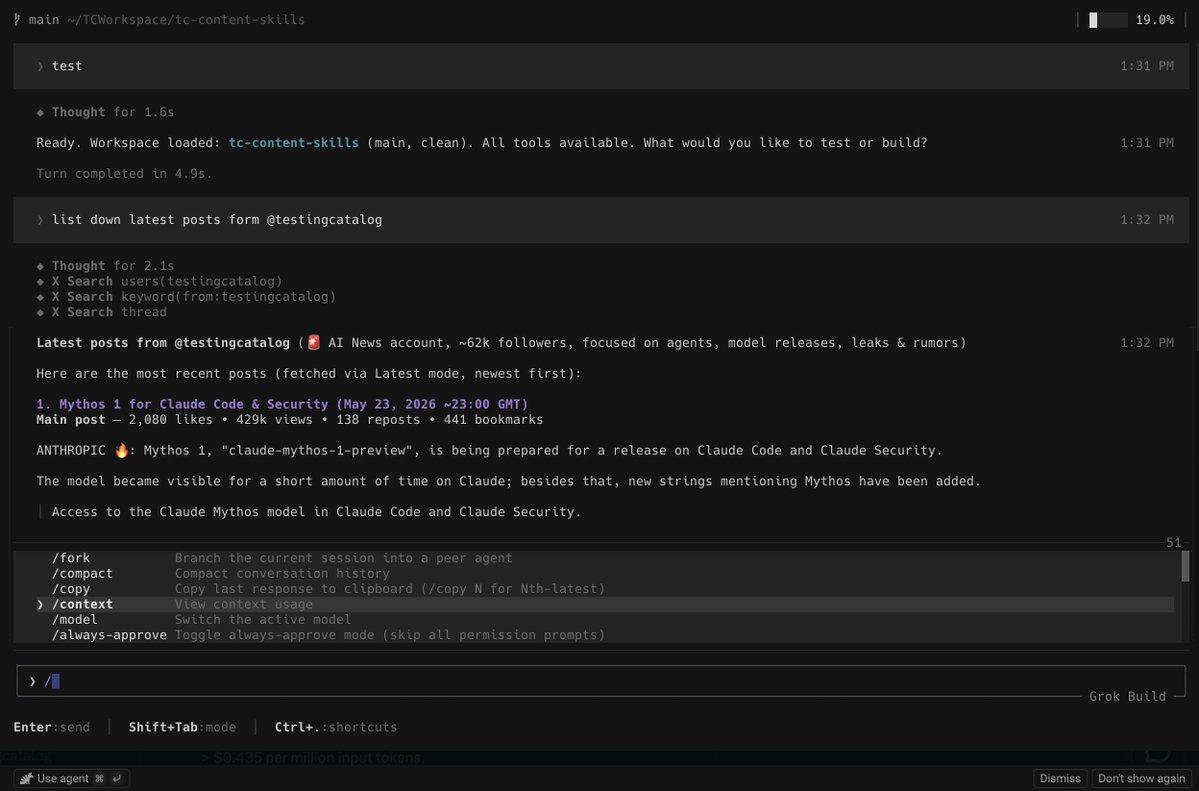Choose the /compact command
Viewport: 1199px width, 791px height.
pos(82,573)
